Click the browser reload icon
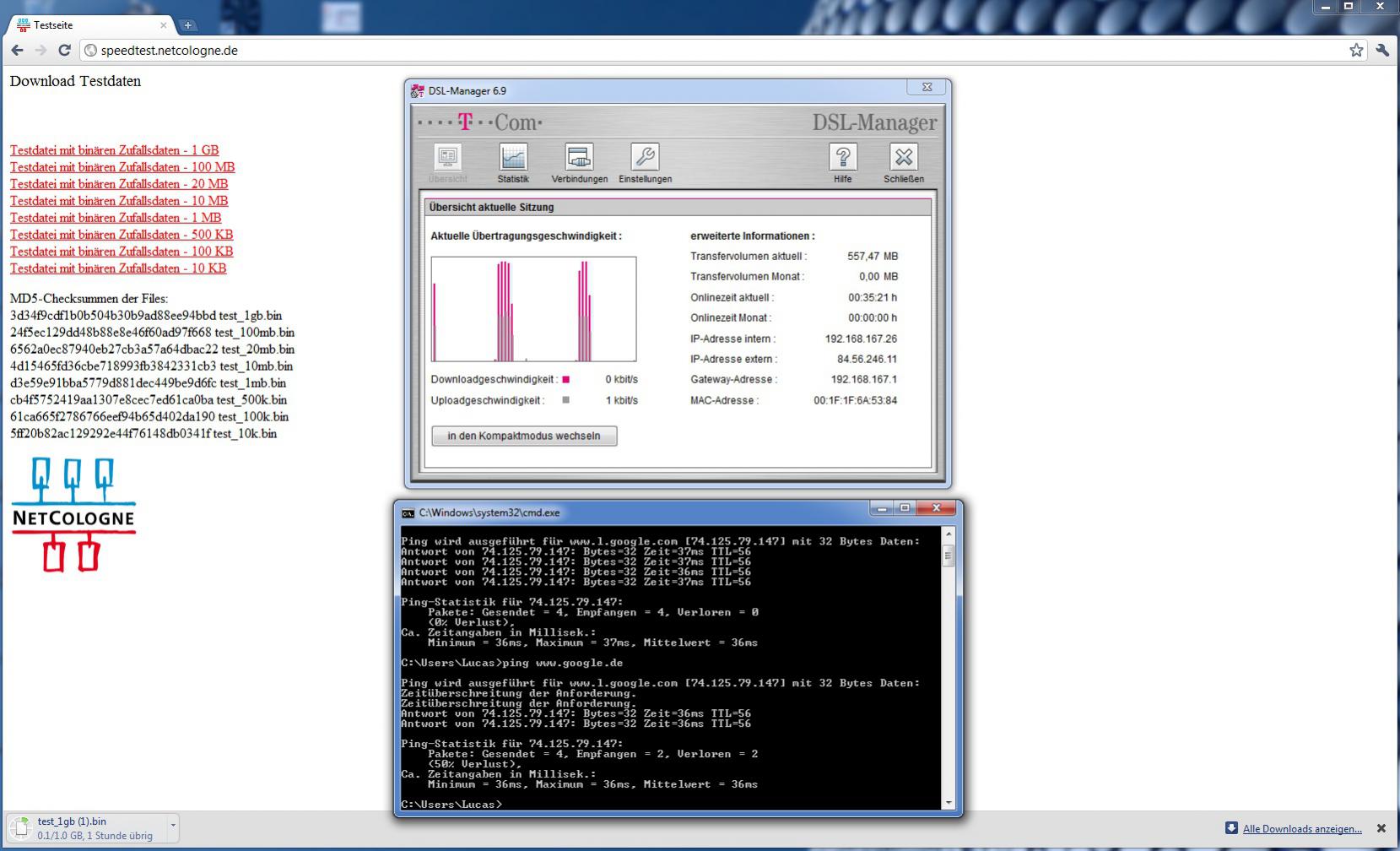The width and height of the screenshot is (1400, 851). pos(64,50)
